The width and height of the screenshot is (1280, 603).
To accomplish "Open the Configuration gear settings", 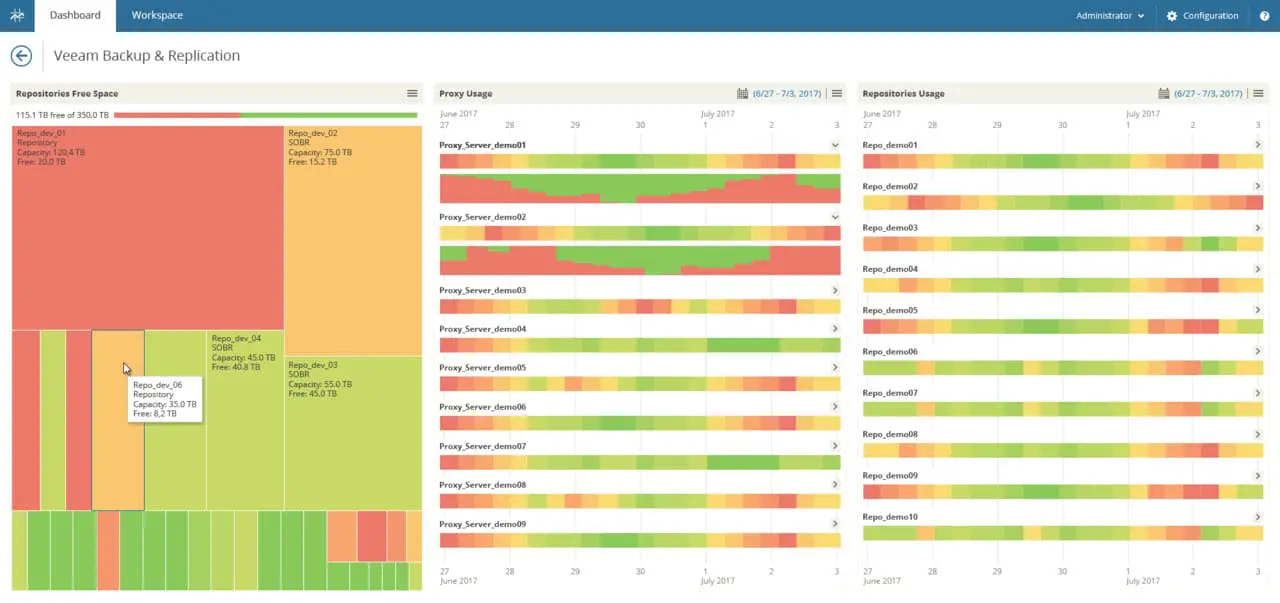I will pyautogui.click(x=1201, y=16).
